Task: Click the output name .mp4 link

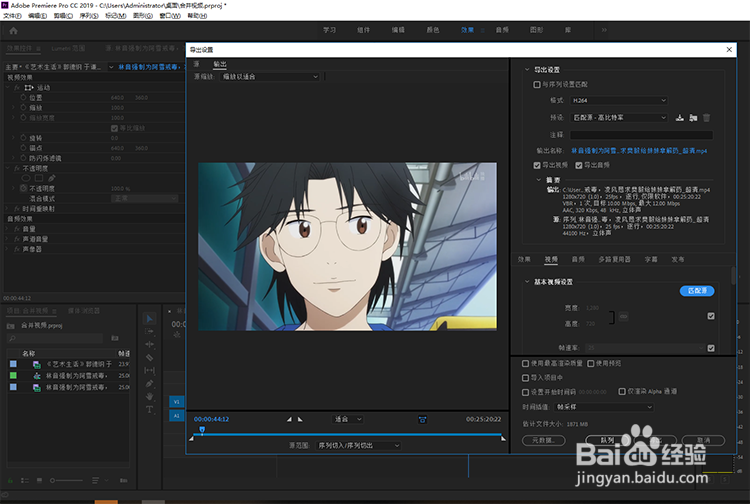Action: (639, 151)
